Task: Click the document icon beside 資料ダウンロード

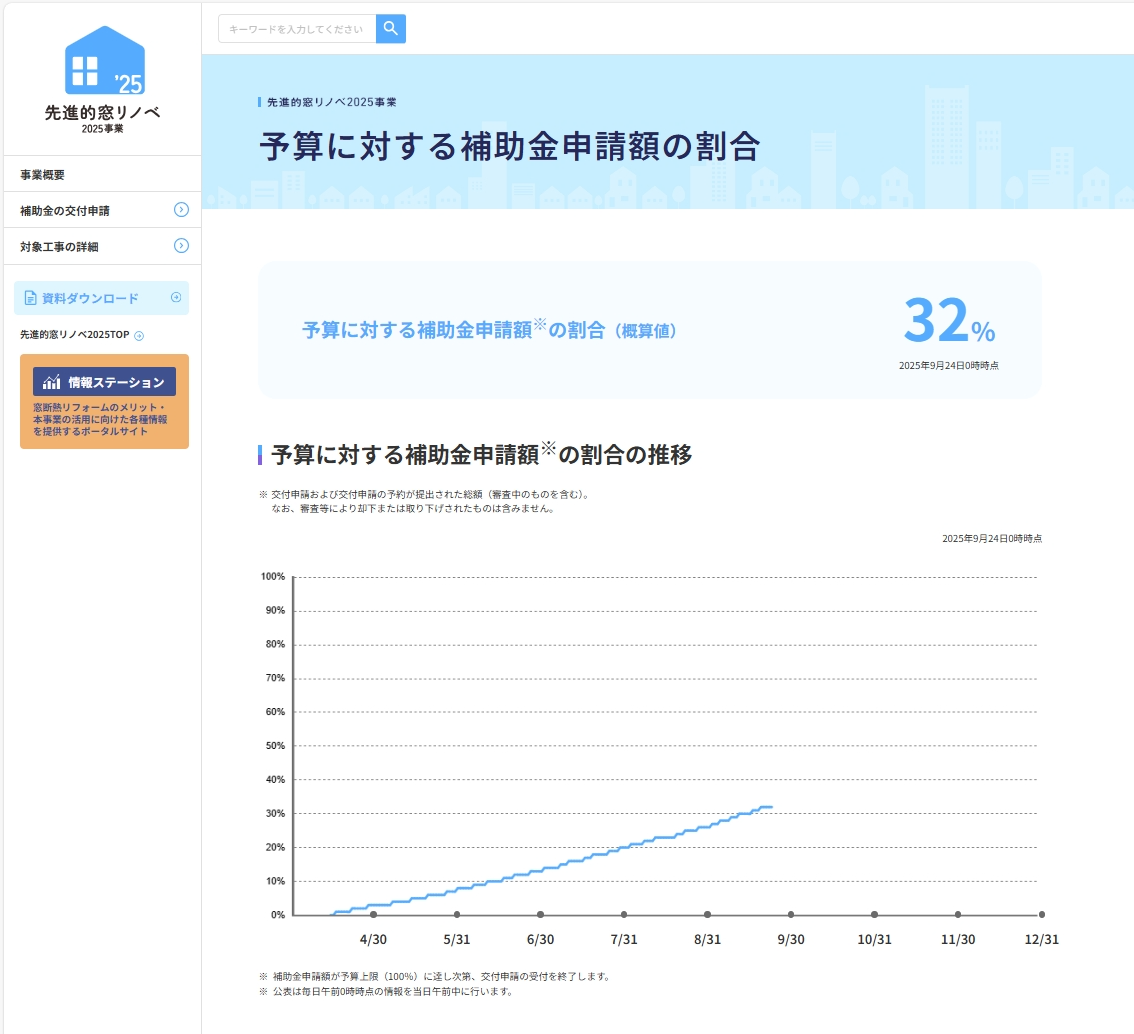Action: point(30,298)
